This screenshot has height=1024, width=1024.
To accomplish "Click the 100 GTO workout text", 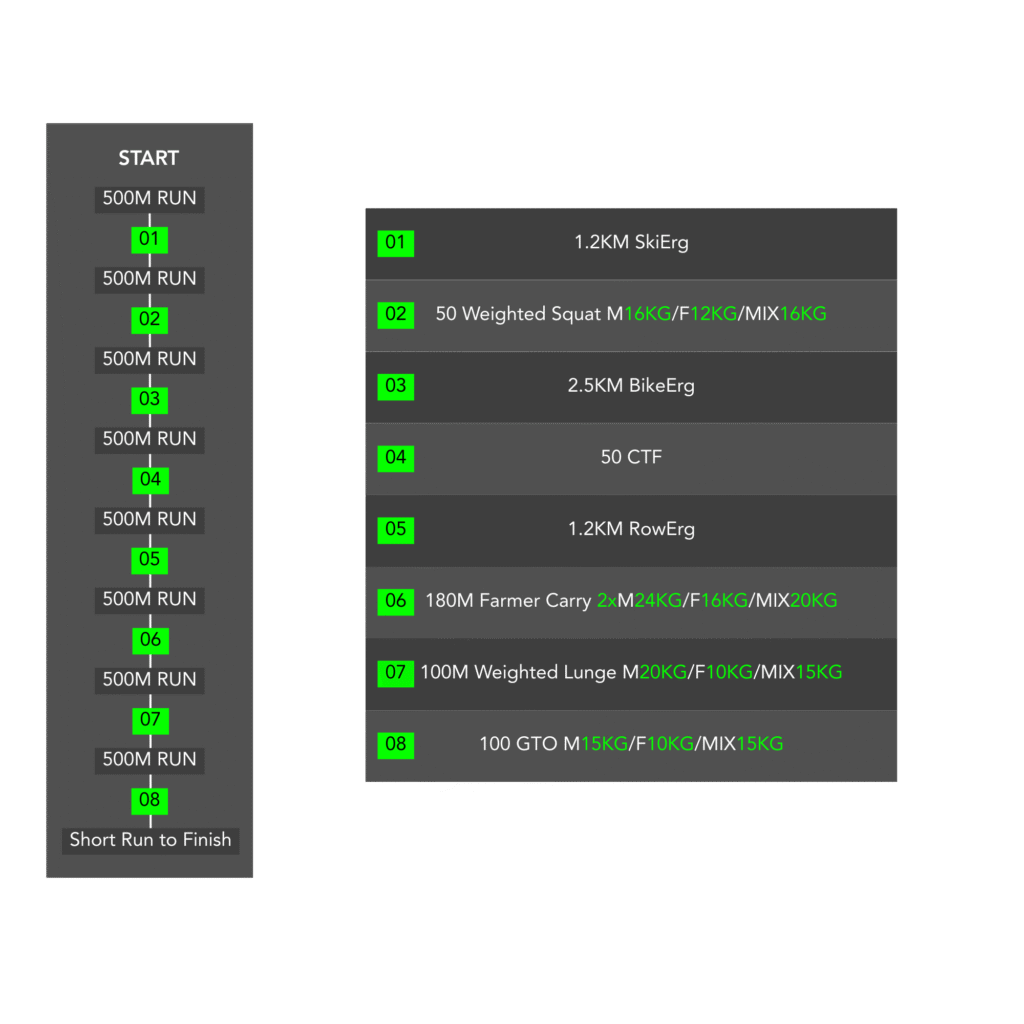I will tap(518, 744).
